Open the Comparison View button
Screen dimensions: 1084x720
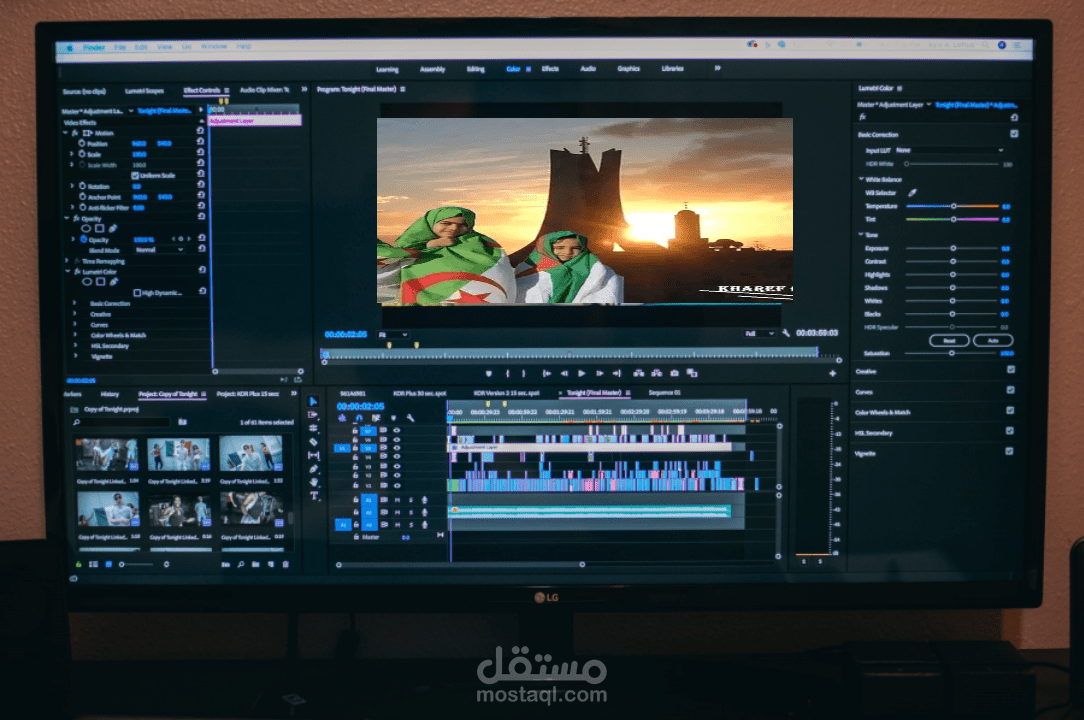pyautogui.click(x=692, y=373)
